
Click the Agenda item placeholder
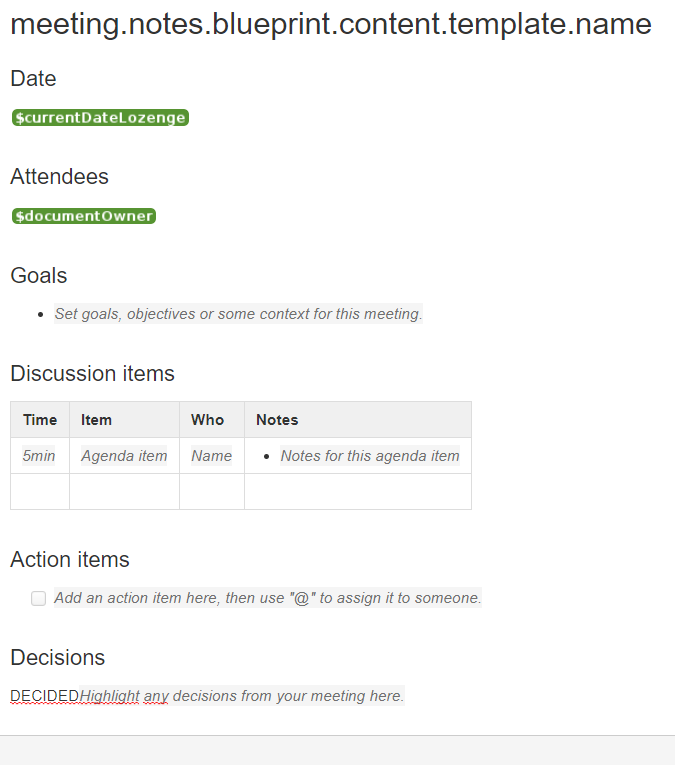pyautogui.click(x=124, y=456)
